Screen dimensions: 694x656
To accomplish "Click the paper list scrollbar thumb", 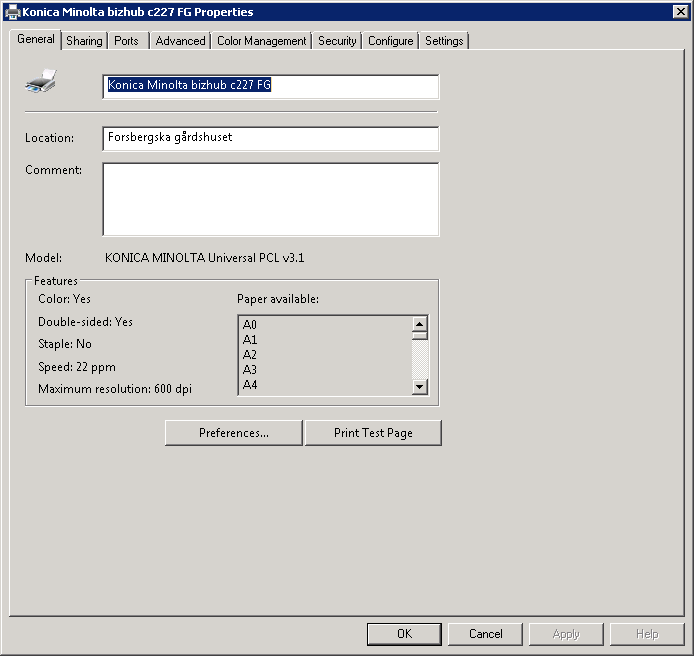I will tap(419, 336).
